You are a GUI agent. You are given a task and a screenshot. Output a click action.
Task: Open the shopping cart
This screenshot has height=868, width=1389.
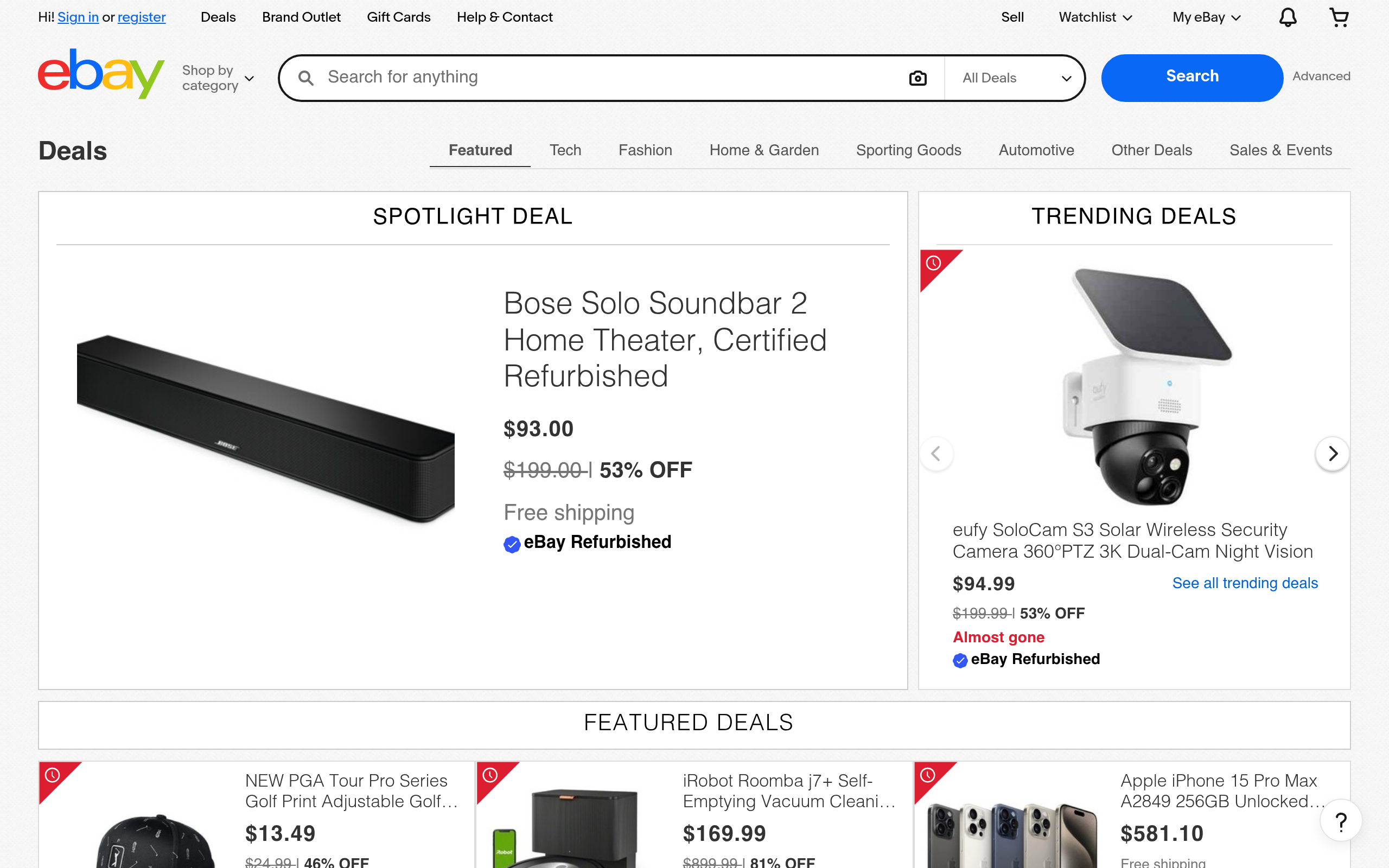pyautogui.click(x=1339, y=17)
